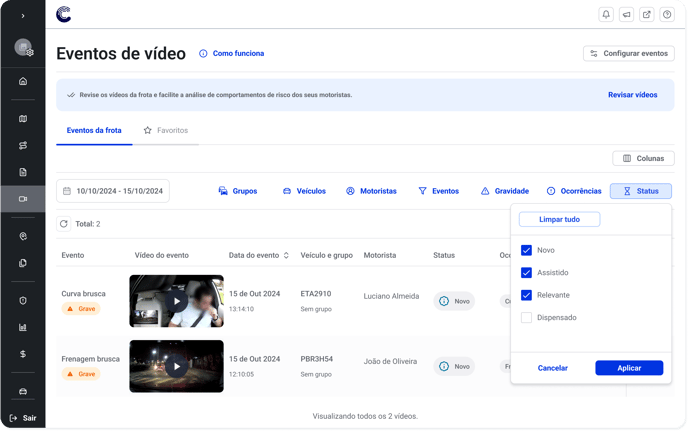Uncheck the Novo status checkbox
Image resolution: width=688 pixels, height=431 pixels.
(x=526, y=250)
